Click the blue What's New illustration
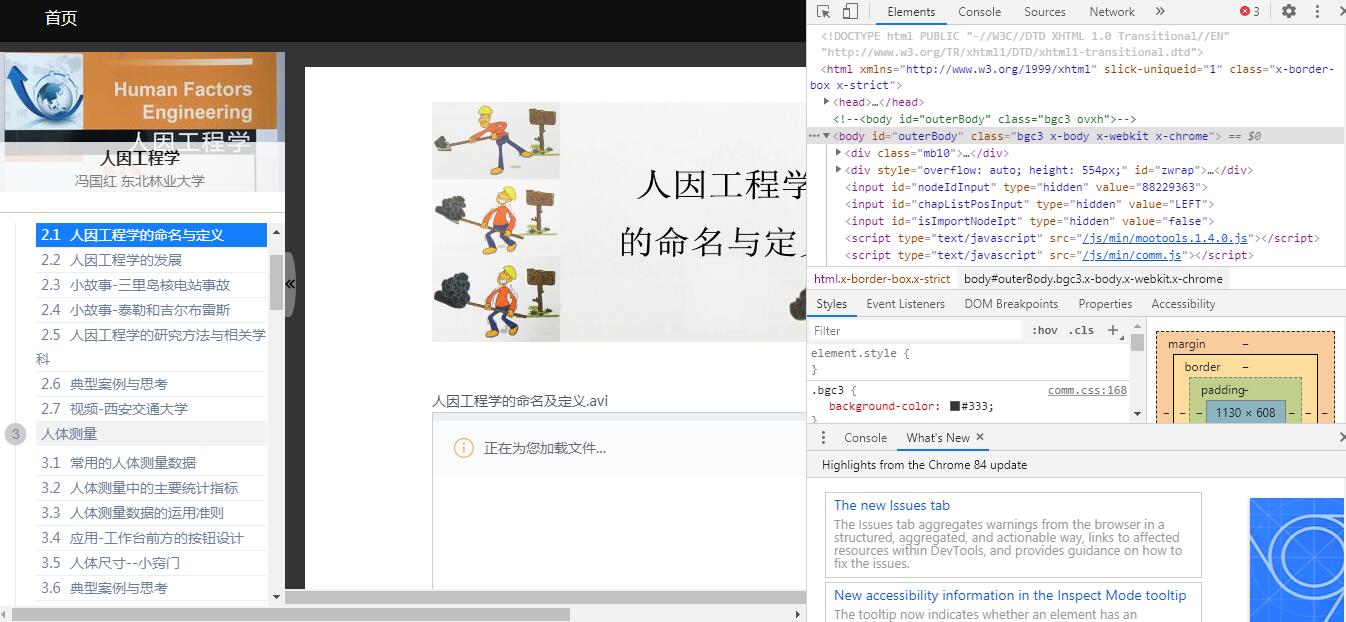 [1297, 560]
